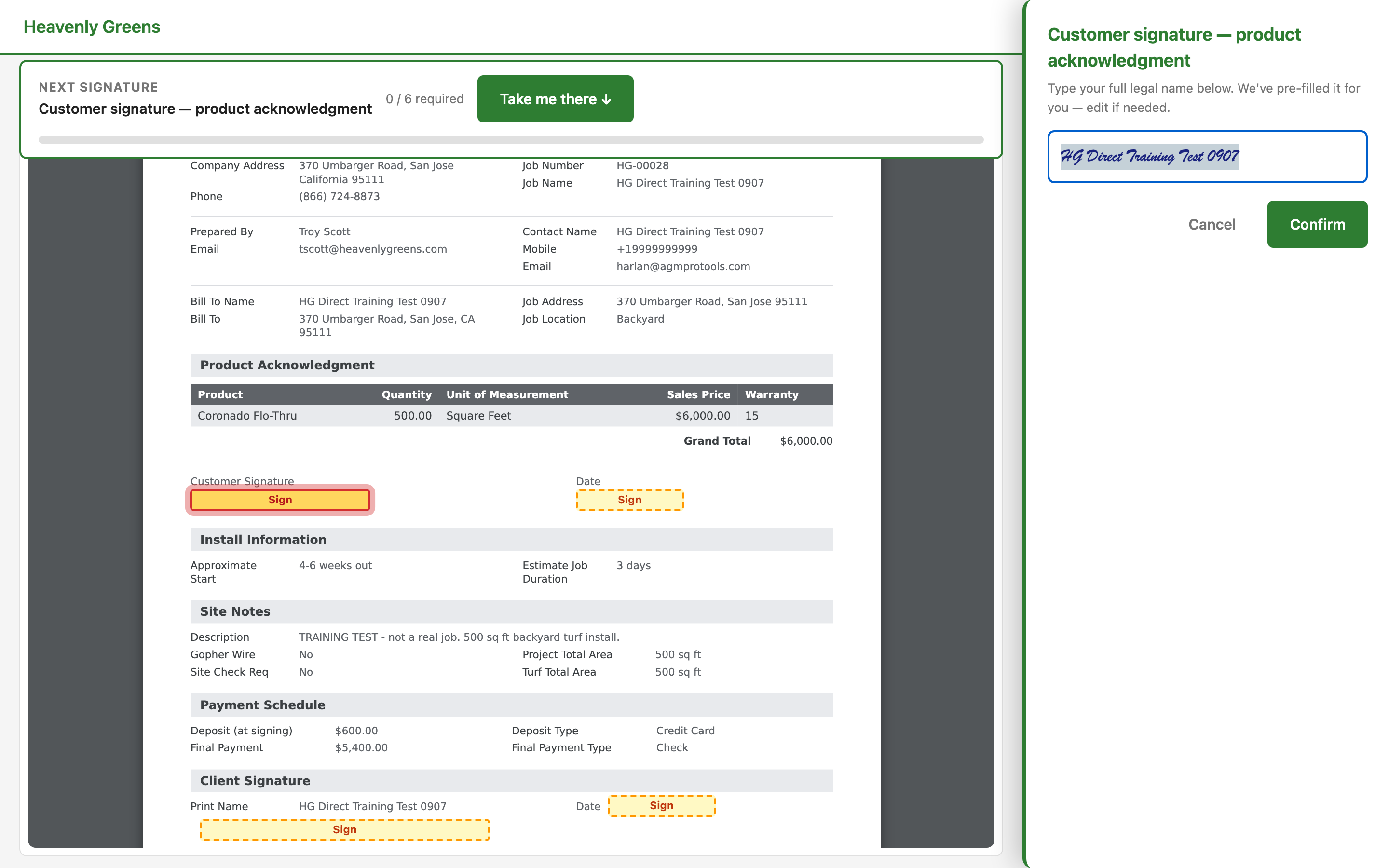Click the "Type your full legal name below" instruction
The height and width of the screenshot is (868, 1389).
(x=1204, y=97)
